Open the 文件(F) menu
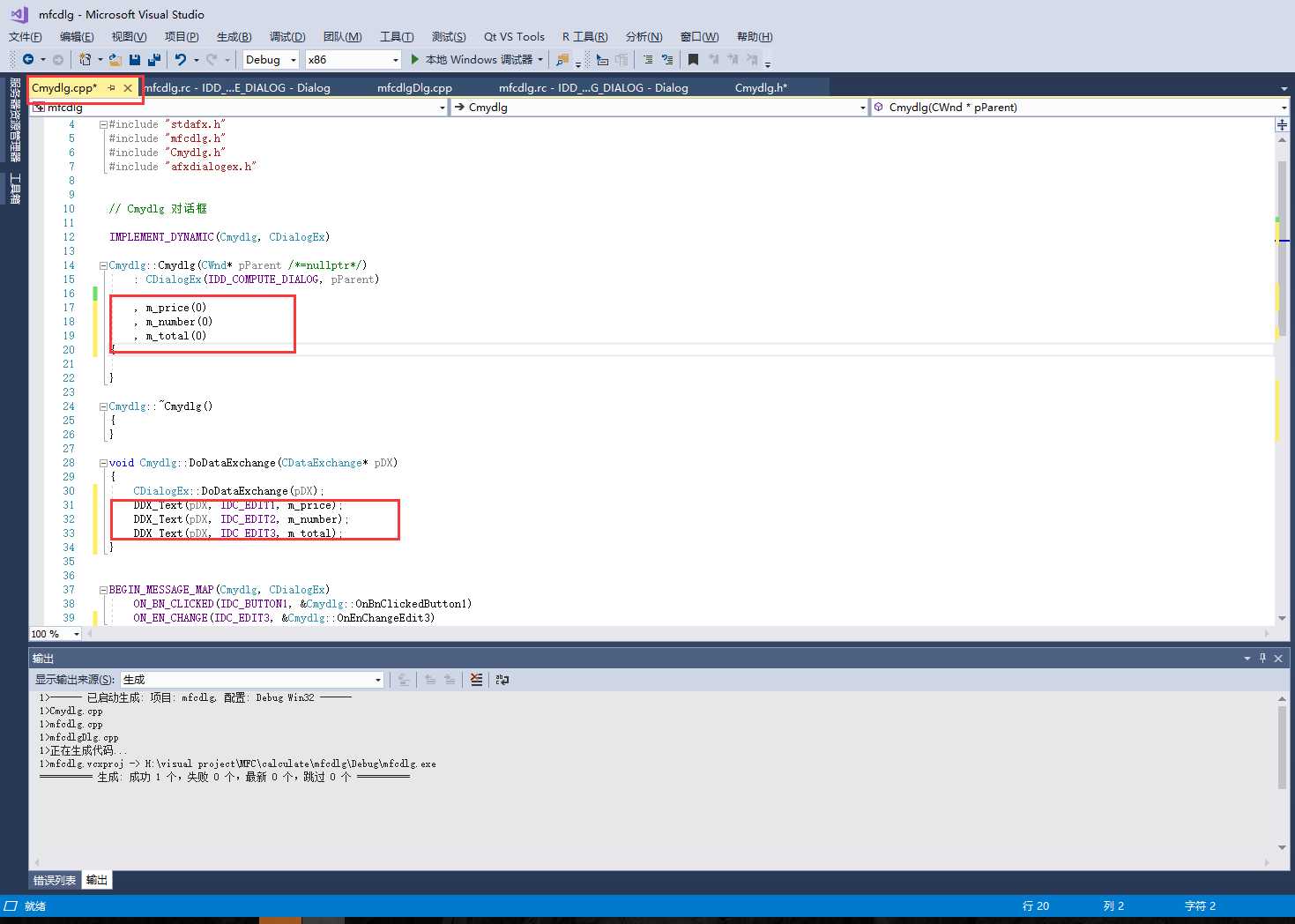 pos(26,37)
